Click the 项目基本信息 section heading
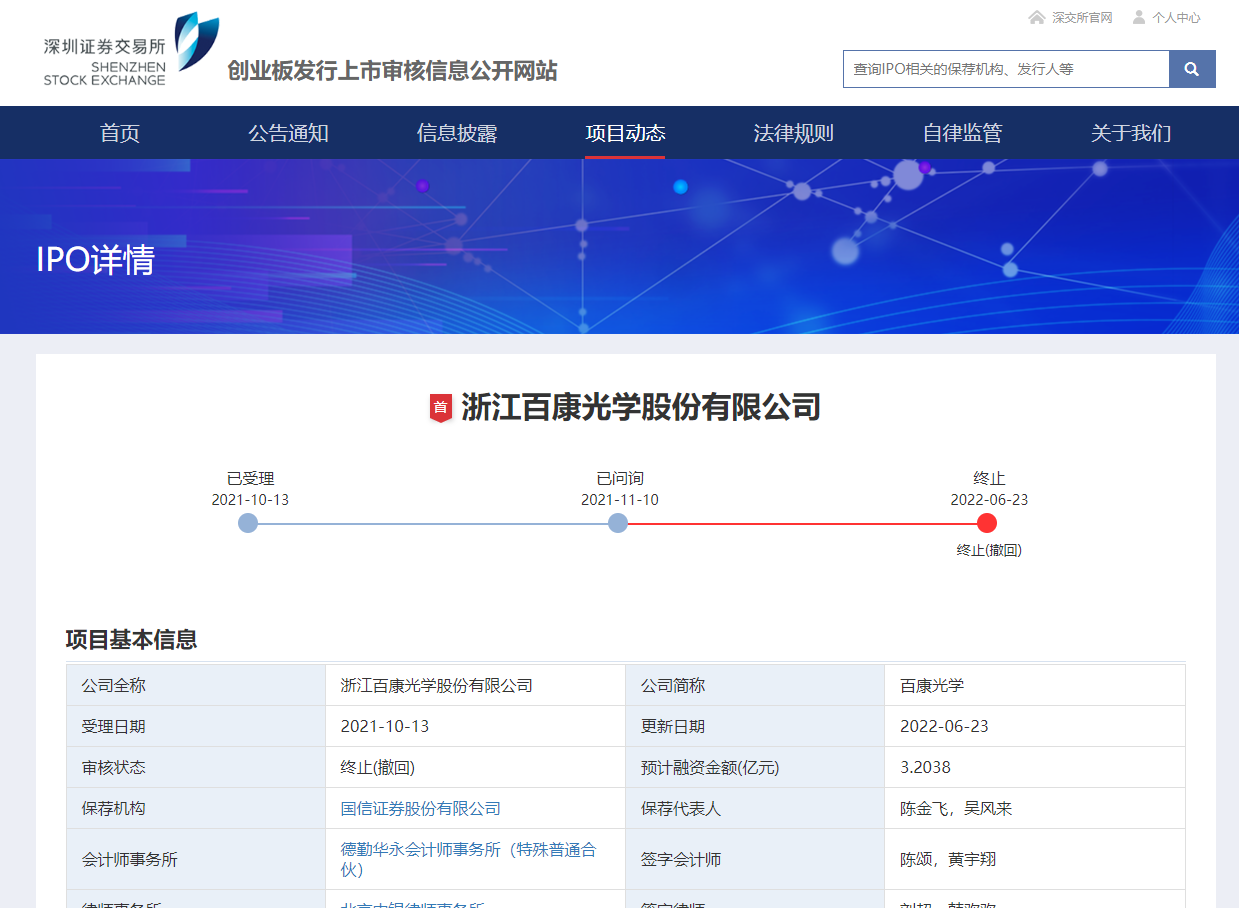1239x908 pixels. coord(131,640)
